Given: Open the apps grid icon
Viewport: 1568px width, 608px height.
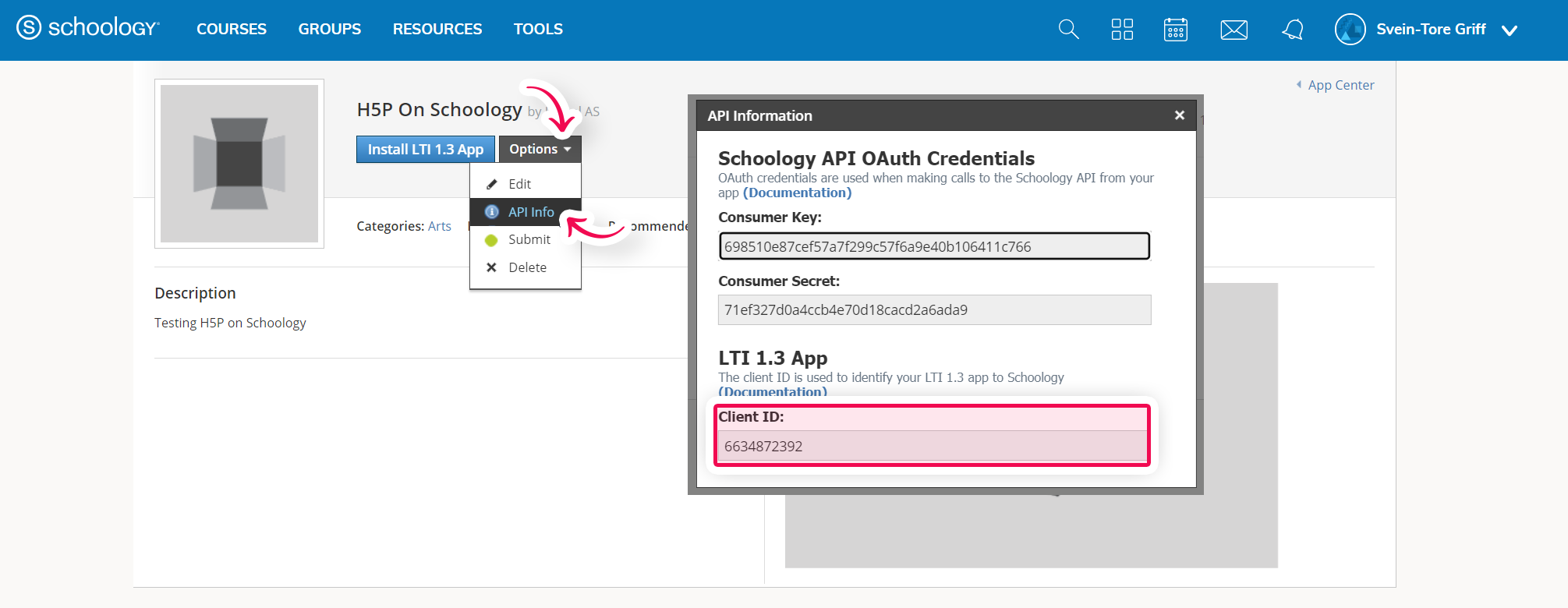Looking at the screenshot, I should coord(1122,30).
